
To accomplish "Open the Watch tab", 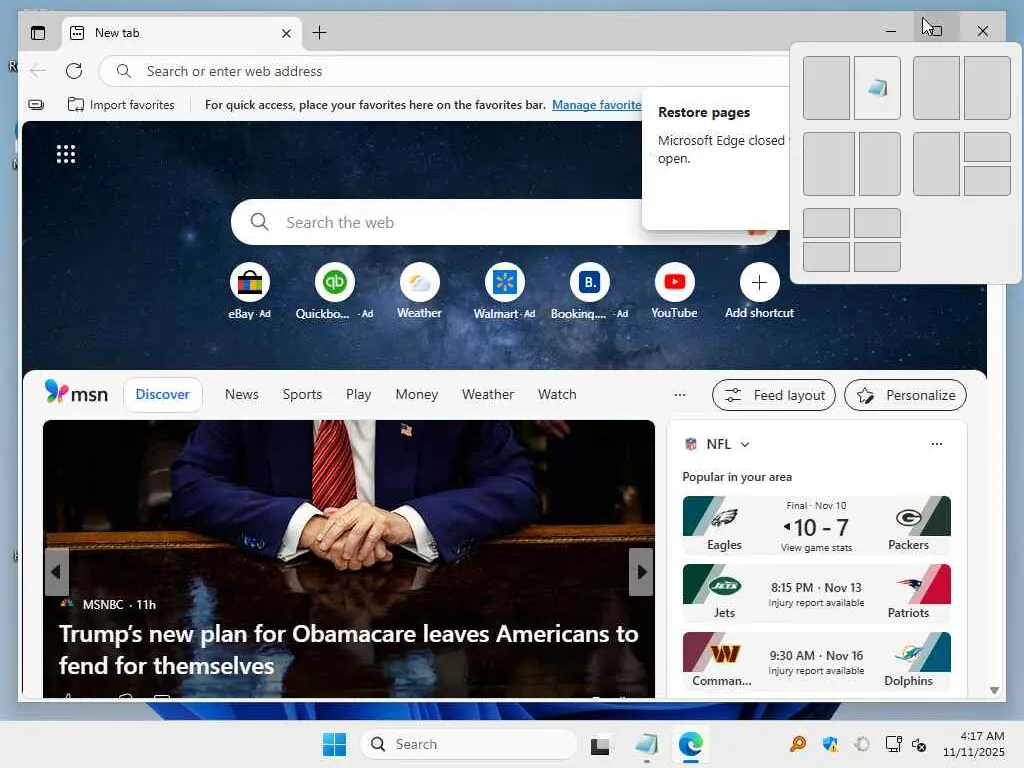I will tap(557, 394).
